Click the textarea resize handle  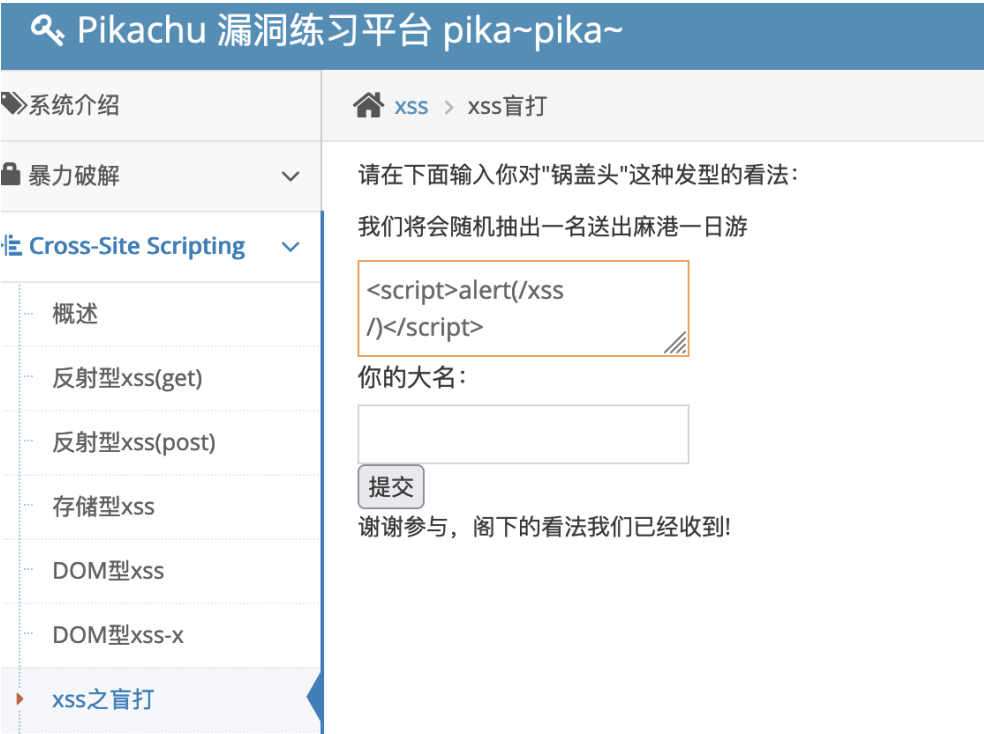click(676, 343)
